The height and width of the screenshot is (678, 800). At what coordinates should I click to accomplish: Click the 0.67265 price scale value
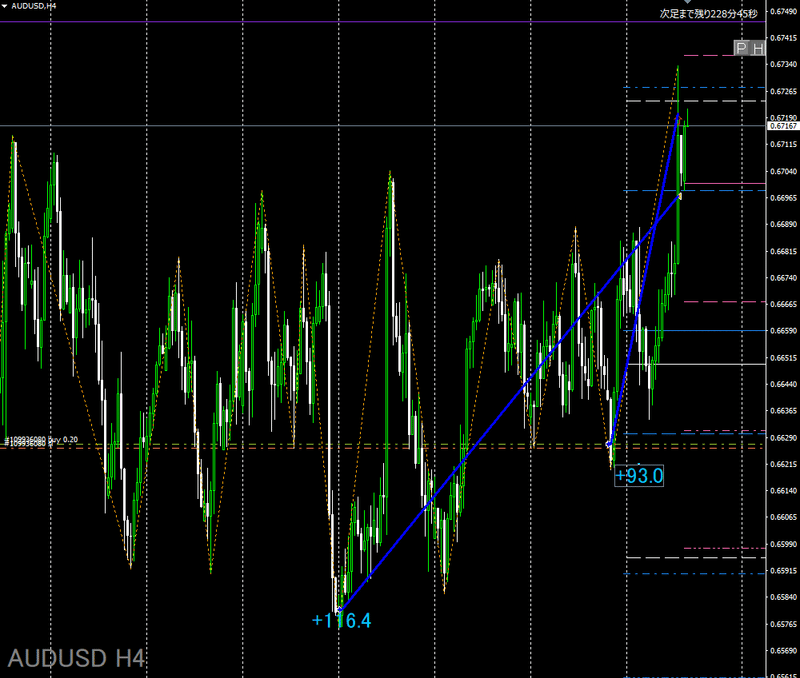pyautogui.click(x=783, y=91)
